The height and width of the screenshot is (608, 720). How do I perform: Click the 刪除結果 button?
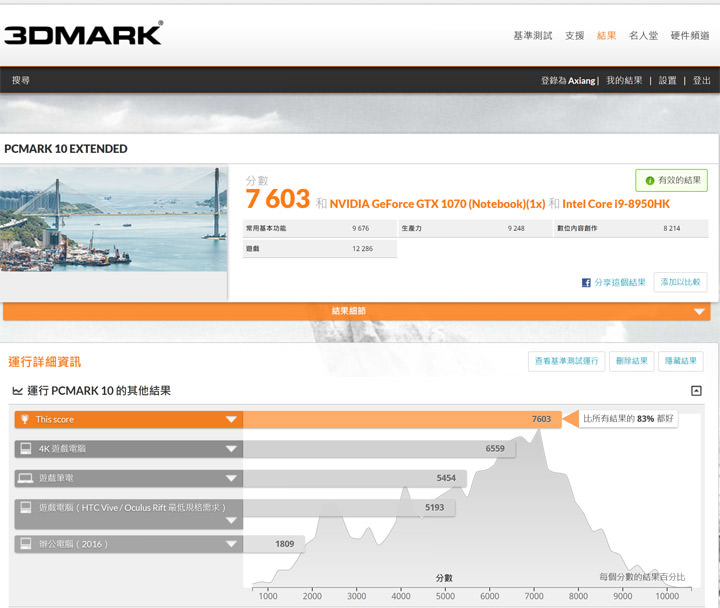coord(631,361)
